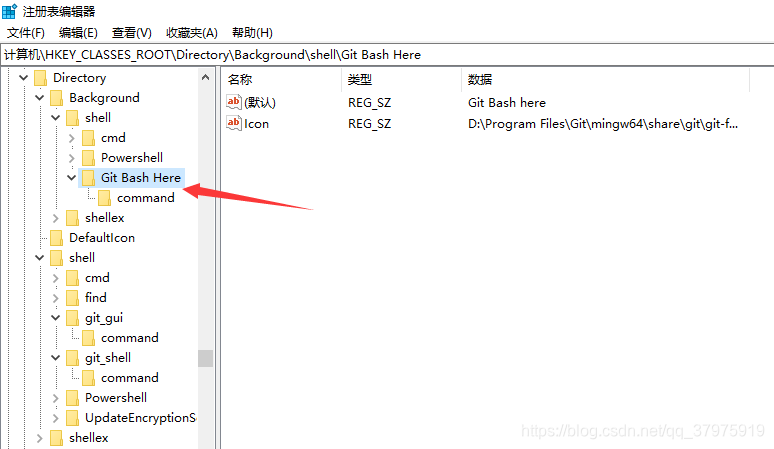Expand the cmd key under Background shell
This screenshot has height=449, width=774.
[x=71, y=138]
